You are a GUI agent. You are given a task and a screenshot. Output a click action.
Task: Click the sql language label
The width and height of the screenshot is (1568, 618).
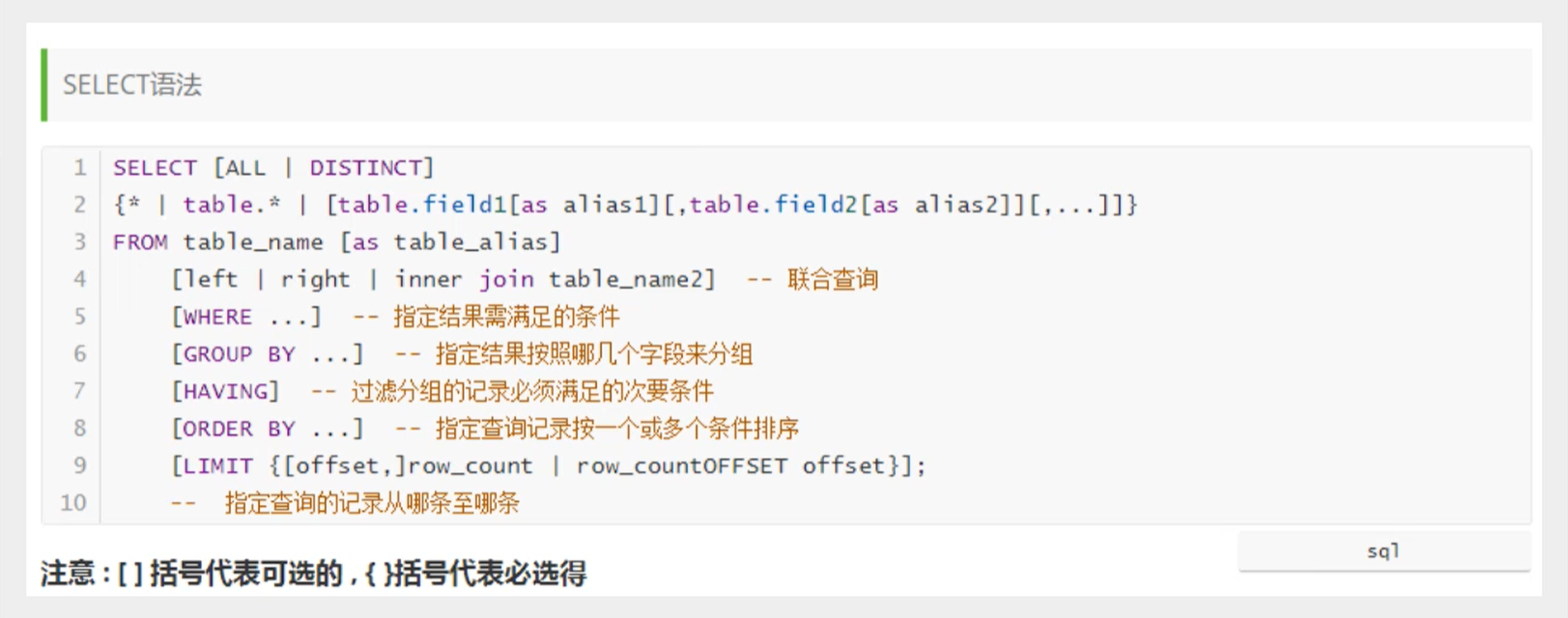(1383, 551)
